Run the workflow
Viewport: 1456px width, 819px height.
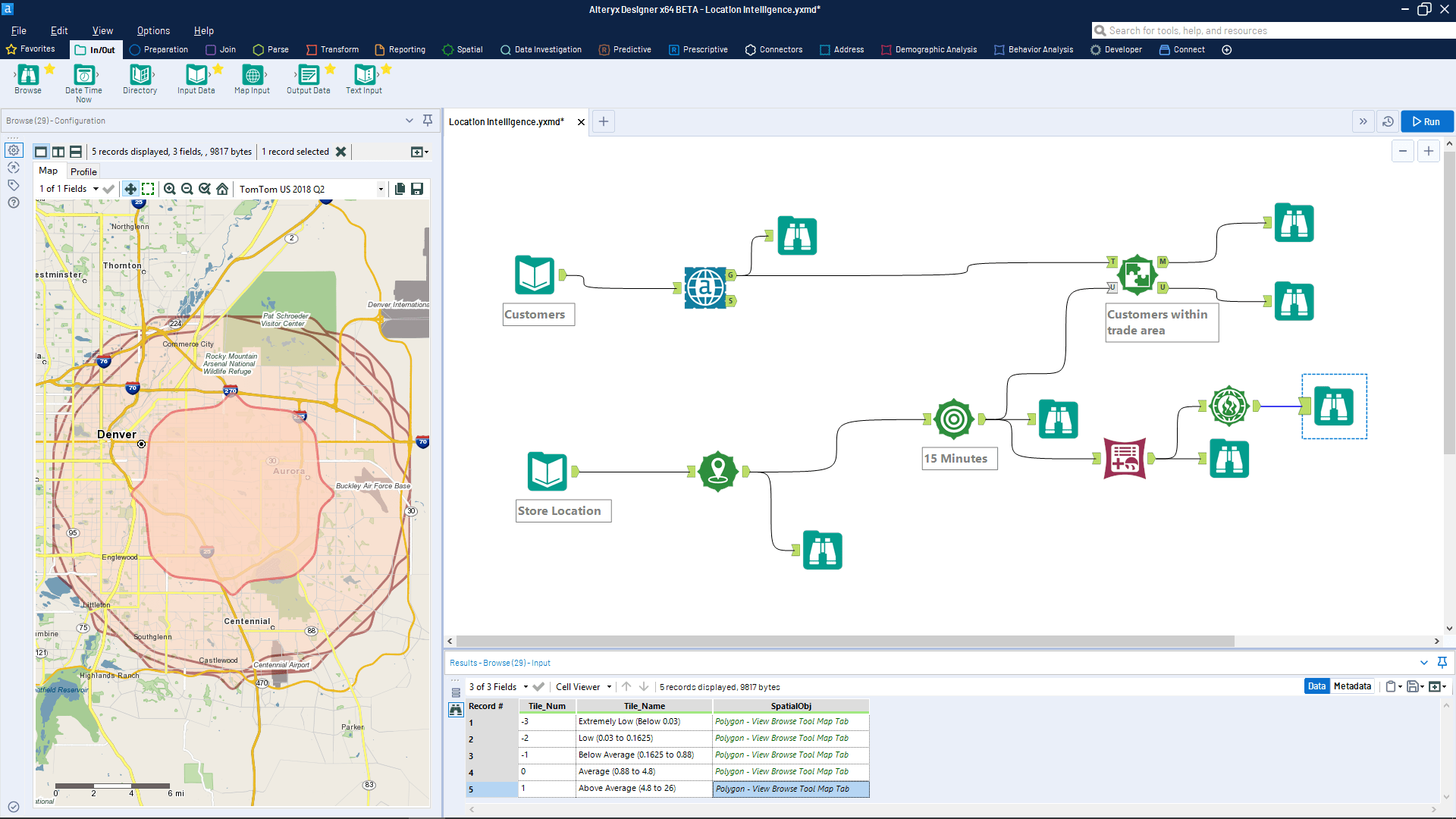[x=1426, y=121]
